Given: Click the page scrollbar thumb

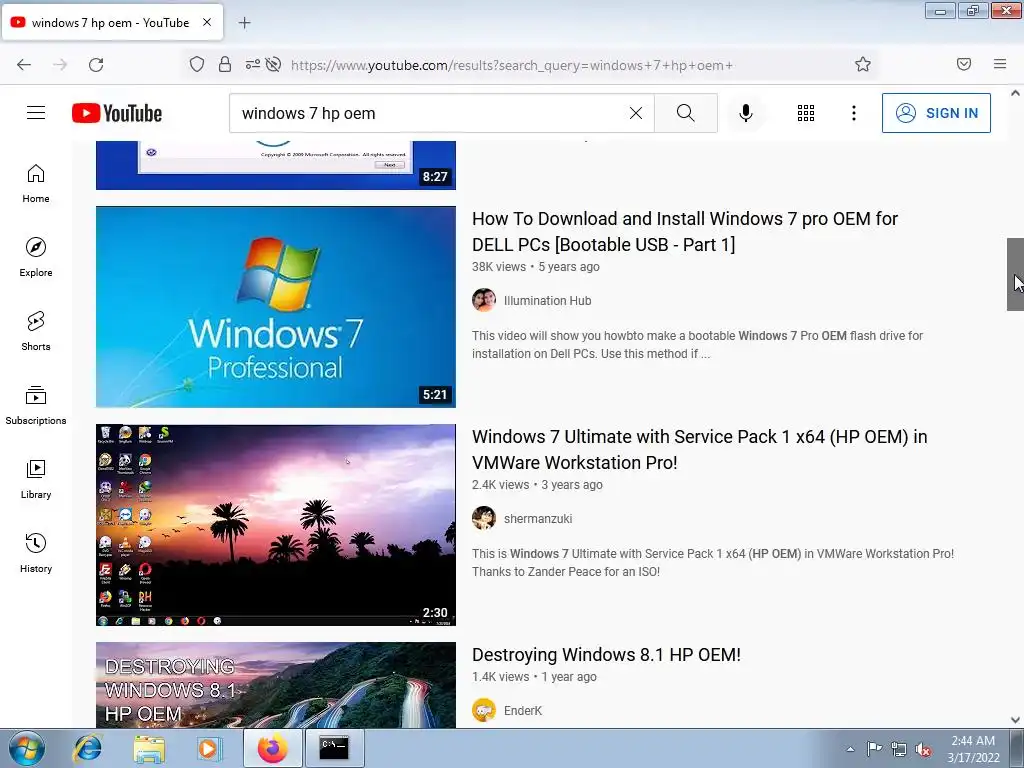Looking at the screenshot, I should [x=1015, y=274].
